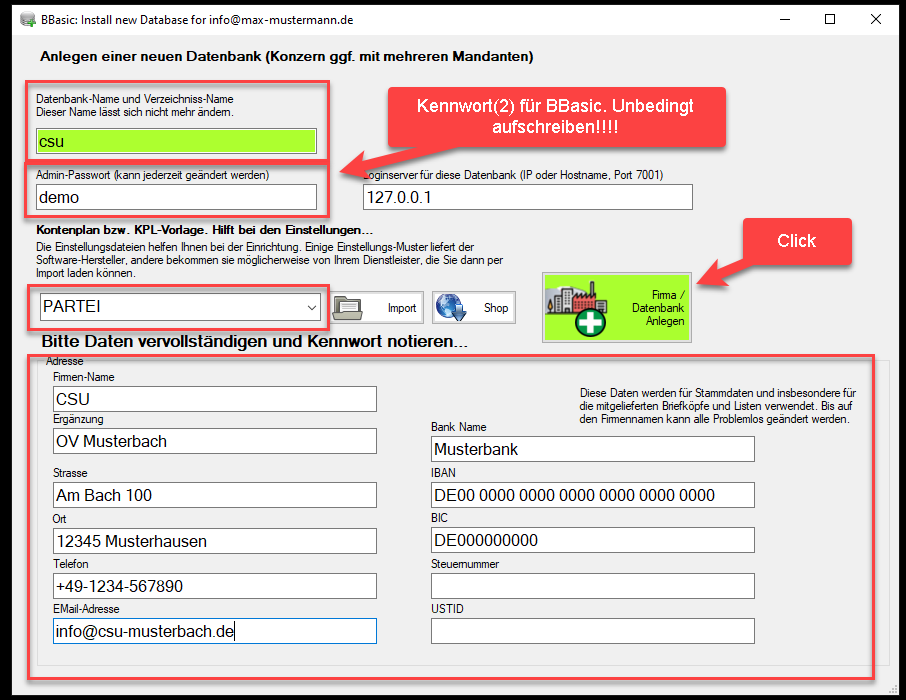Click the Ergänzung field with OV Musterbach

214,441
